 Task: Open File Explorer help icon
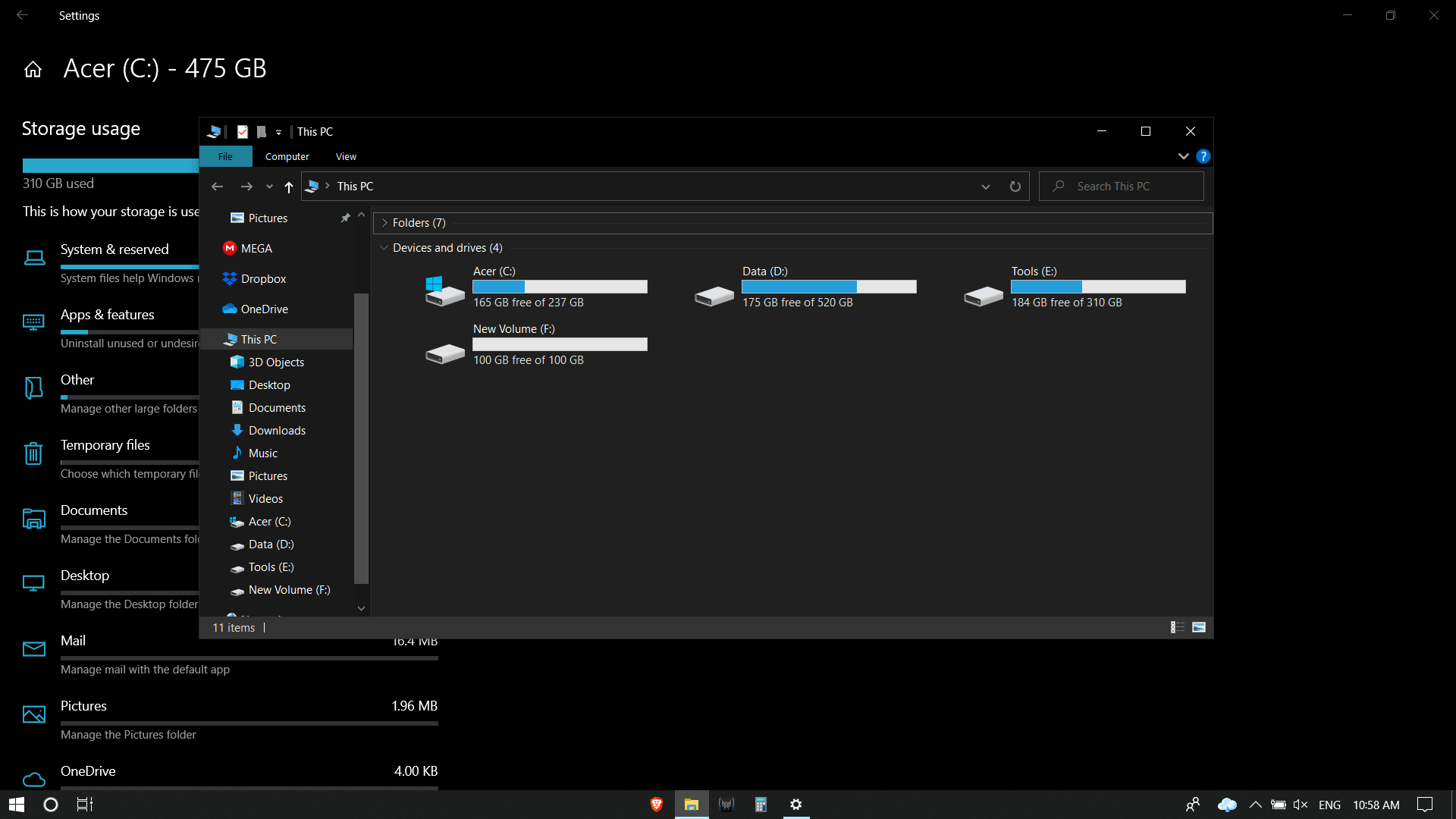(1203, 156)
